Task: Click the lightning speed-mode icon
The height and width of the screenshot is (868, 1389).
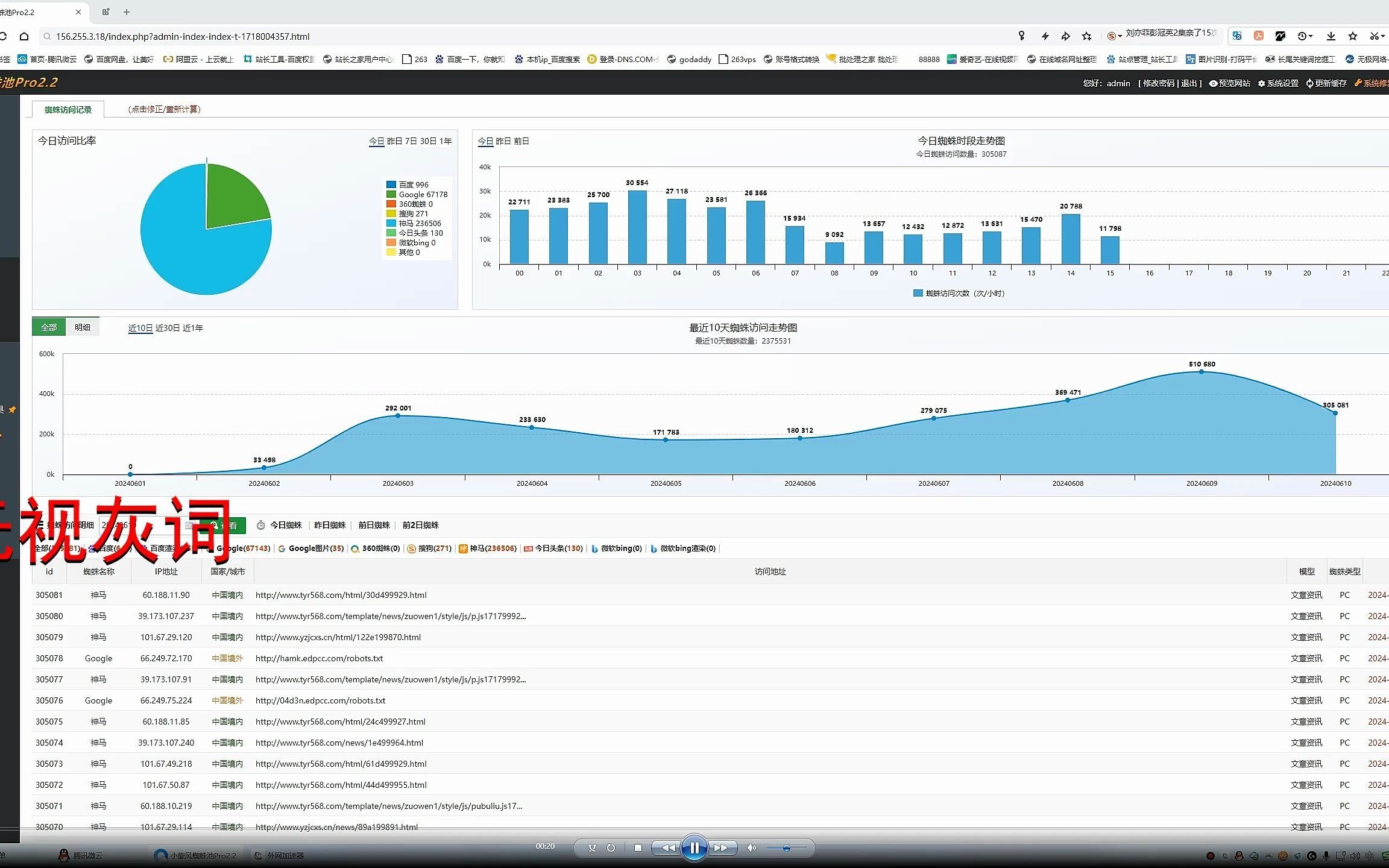Action: (x=1045, y=36)
